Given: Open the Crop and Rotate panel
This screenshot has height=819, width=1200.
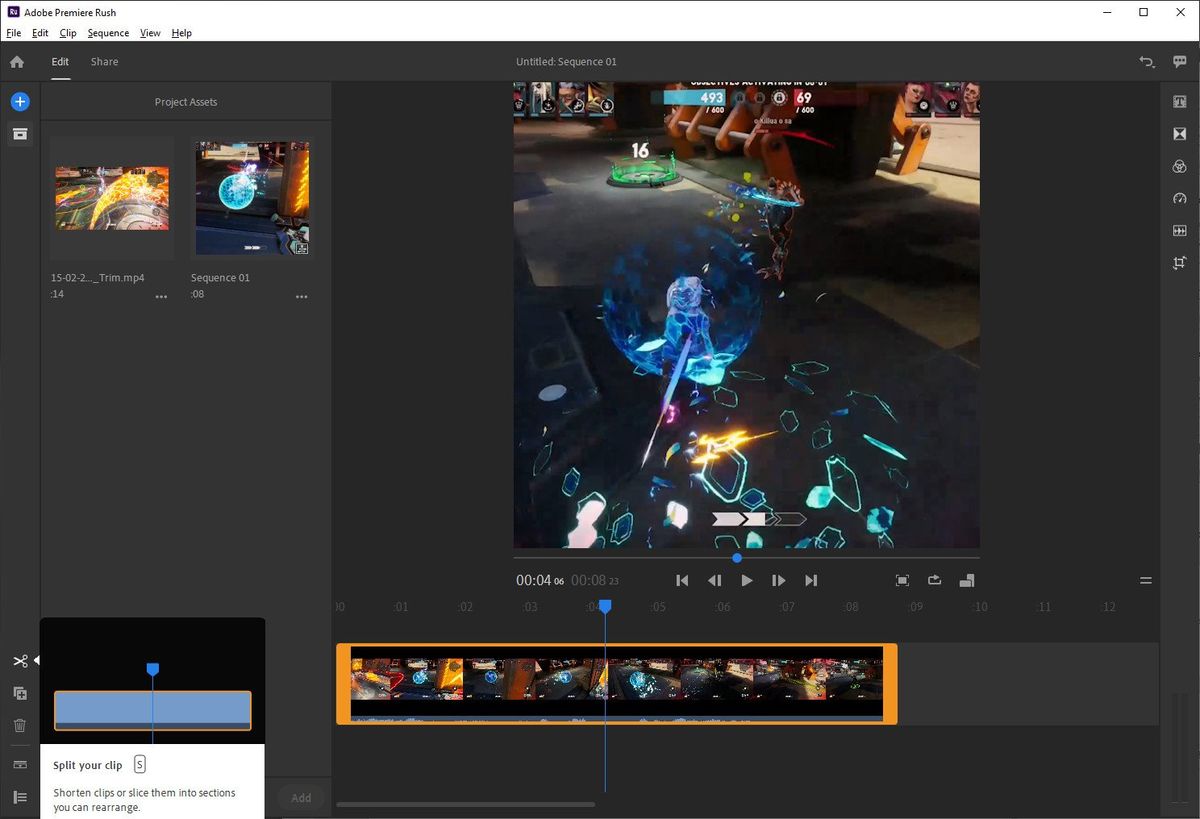Looking at the screenshot, I should [1179, 263].
